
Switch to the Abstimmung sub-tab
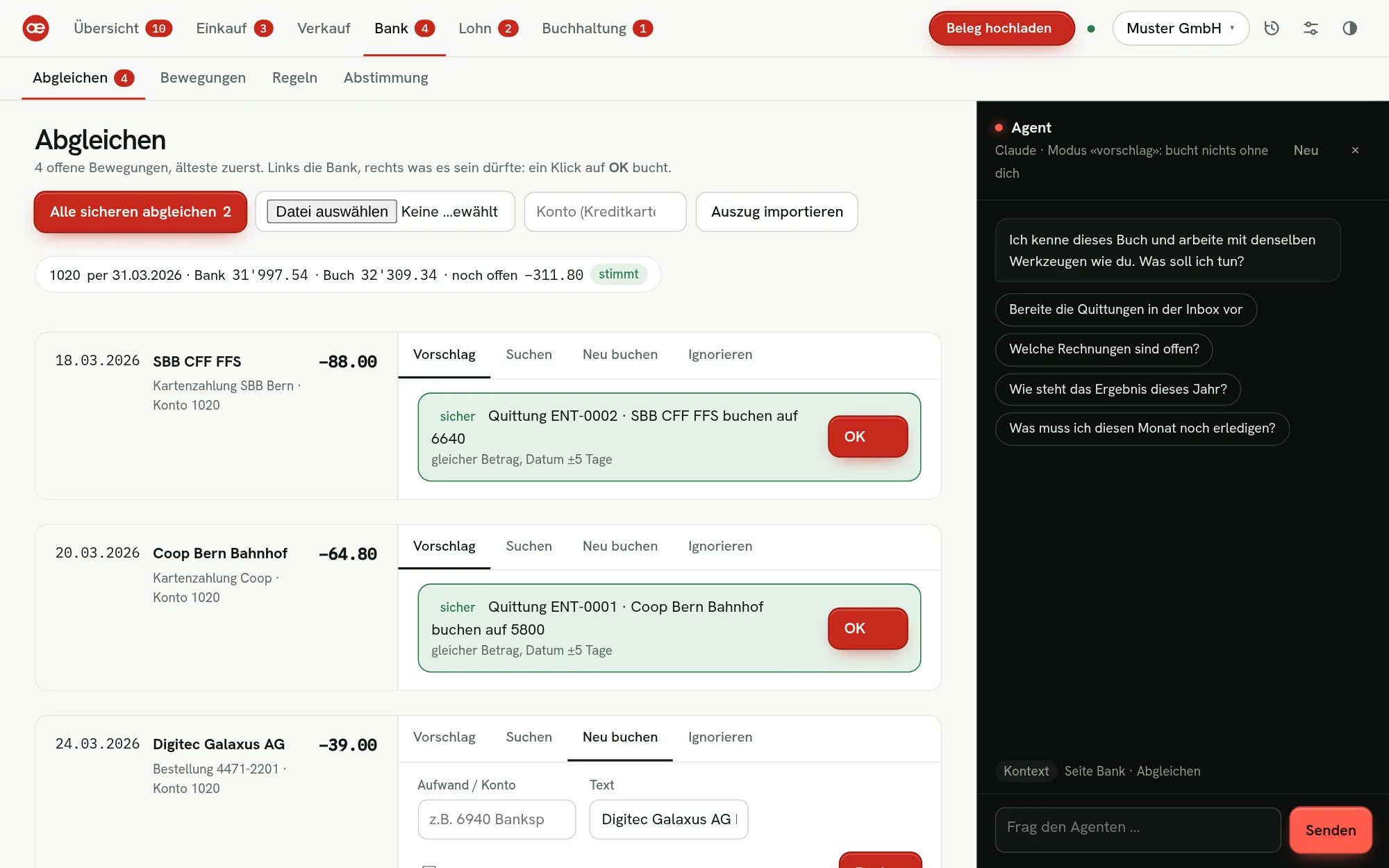coord(385,78)
